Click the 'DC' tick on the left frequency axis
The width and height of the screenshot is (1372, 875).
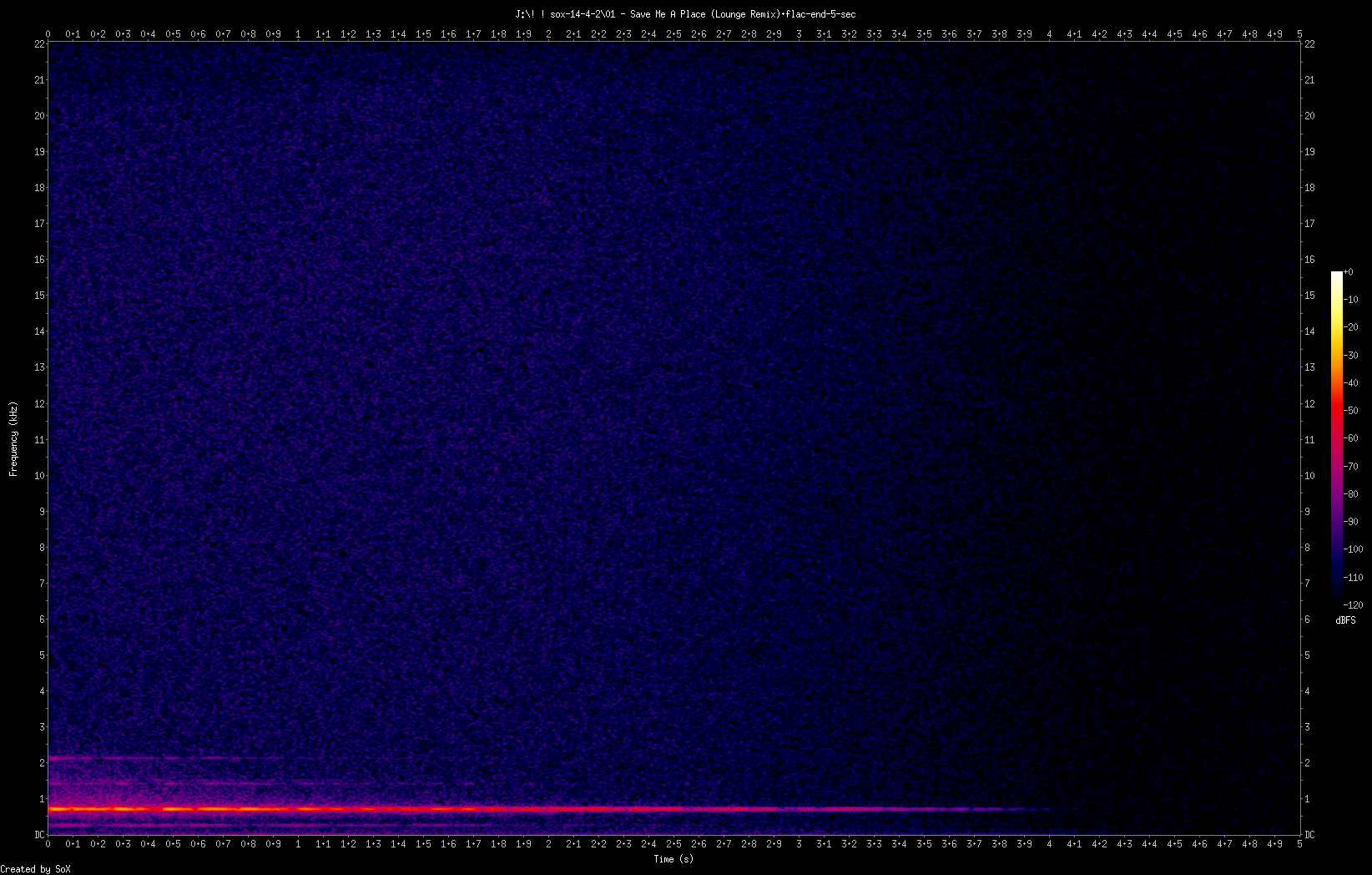coord(39,835)
